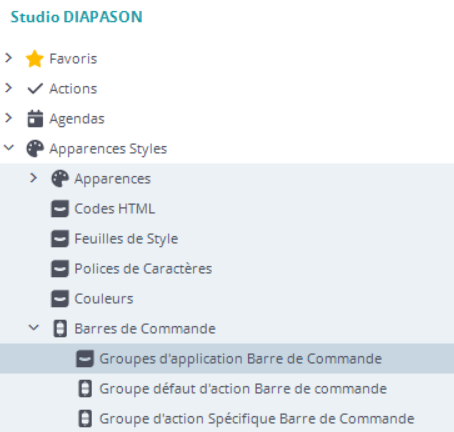Click the Studio DIAPASON title
The image size is (454, 432).
coord(77,17)
